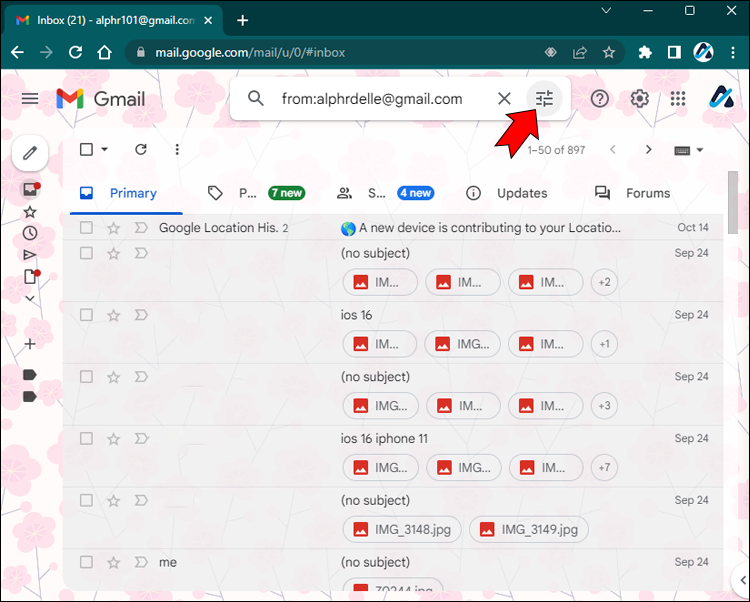Mark ios 16 iphone 11 email important
Image resolution: width=750 pixels, height=602 pixels.
click(142, 438)
